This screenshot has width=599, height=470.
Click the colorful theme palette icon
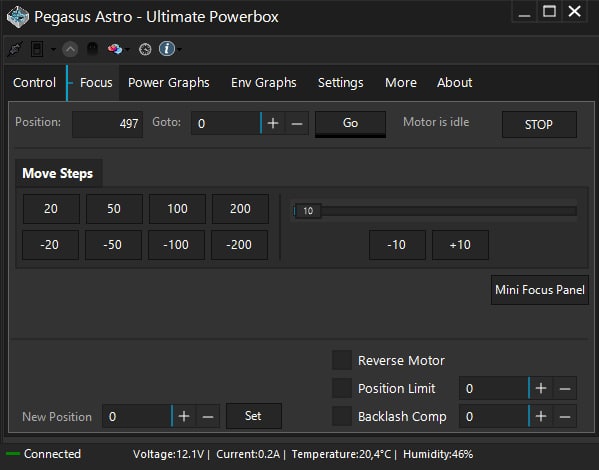click(115, 49)
